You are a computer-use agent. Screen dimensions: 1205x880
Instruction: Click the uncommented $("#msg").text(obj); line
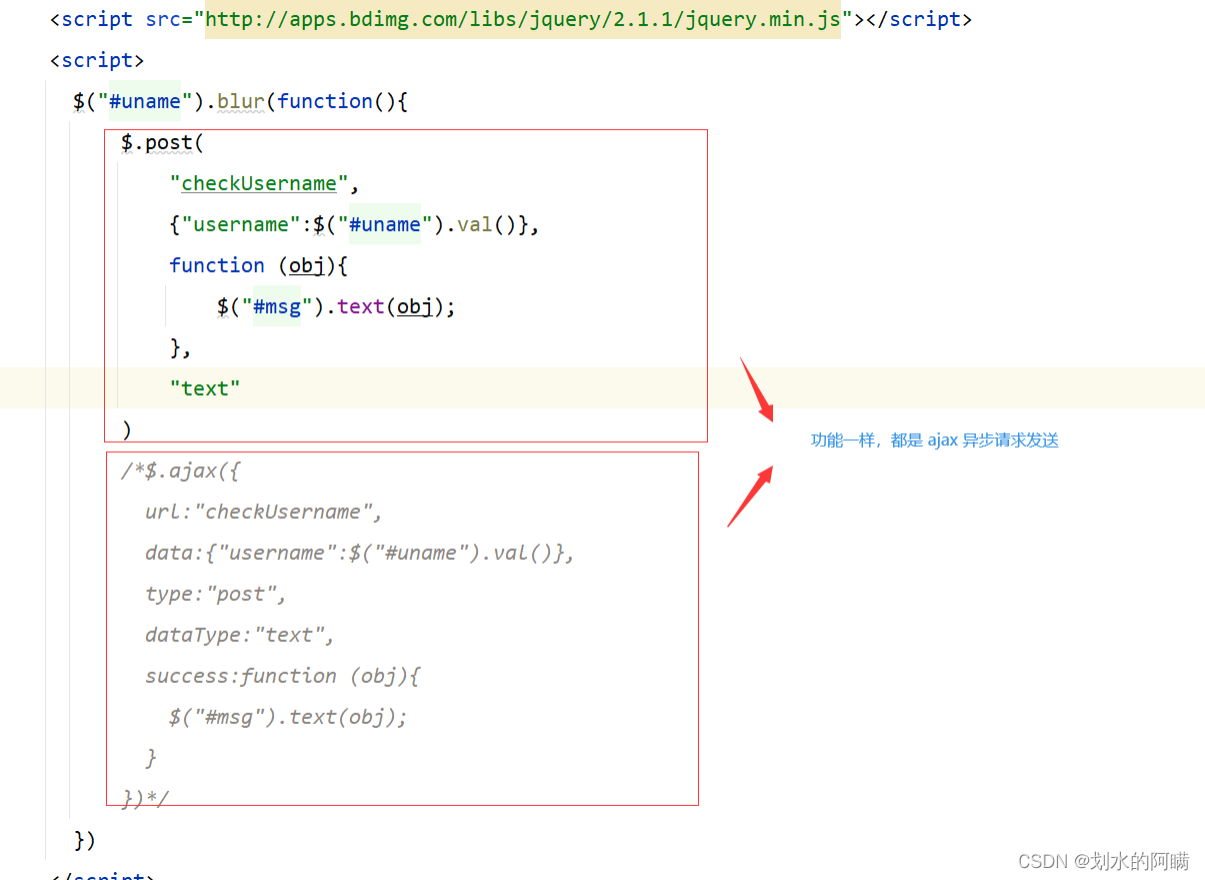[x=336, y=306]
